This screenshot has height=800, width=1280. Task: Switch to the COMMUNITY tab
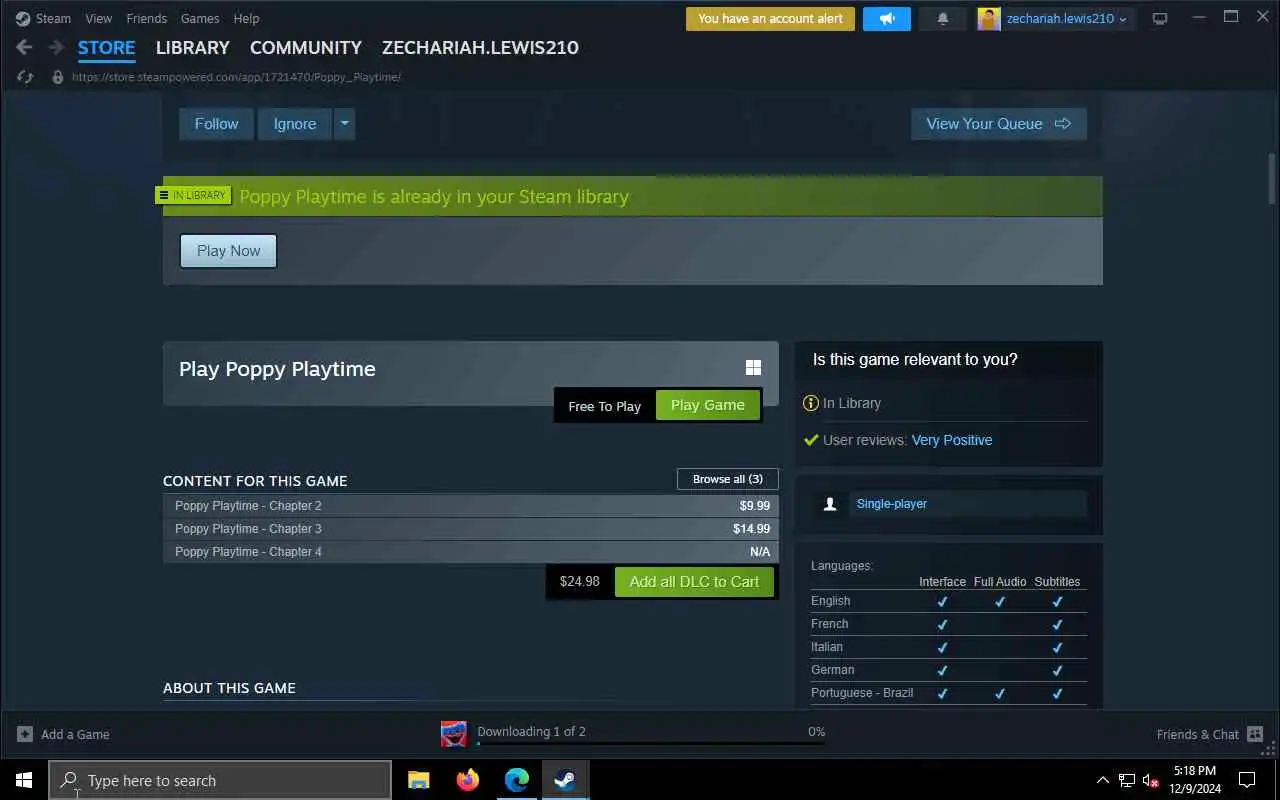click(306, 47)
